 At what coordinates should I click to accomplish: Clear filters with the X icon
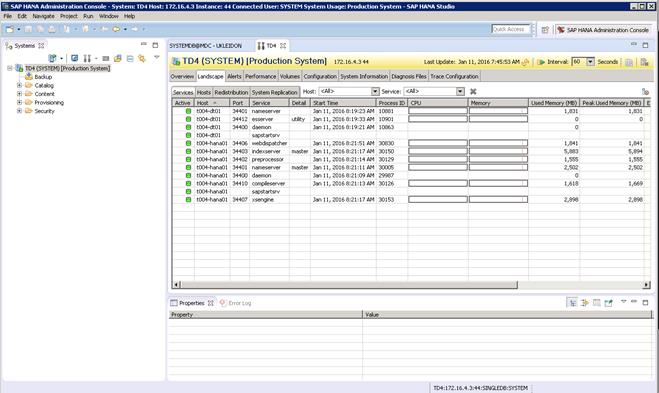point(473,91)
